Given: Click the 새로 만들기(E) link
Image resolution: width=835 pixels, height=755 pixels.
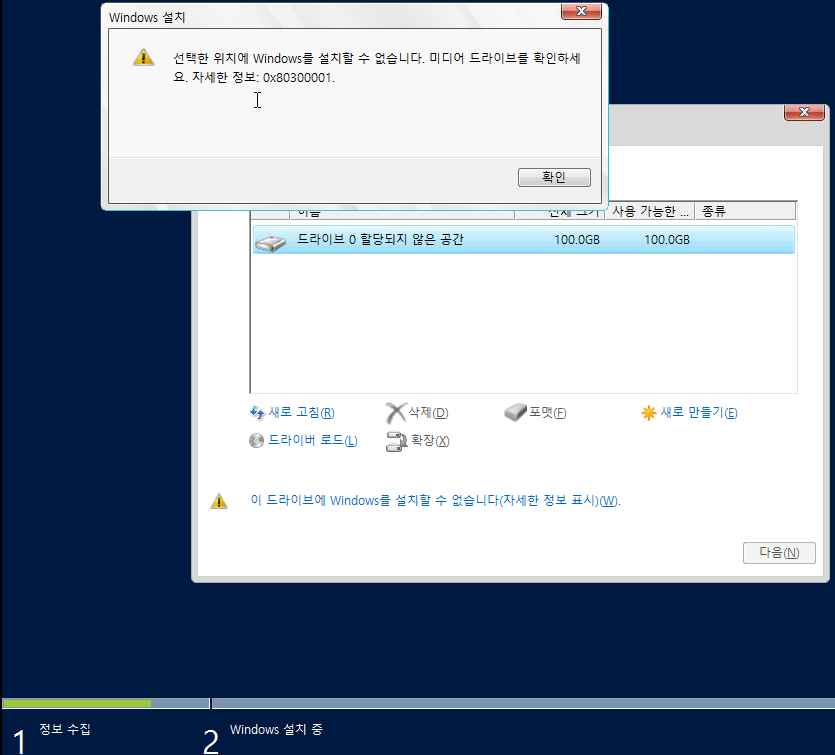Looking at the screenshot, I should (699, 413).
